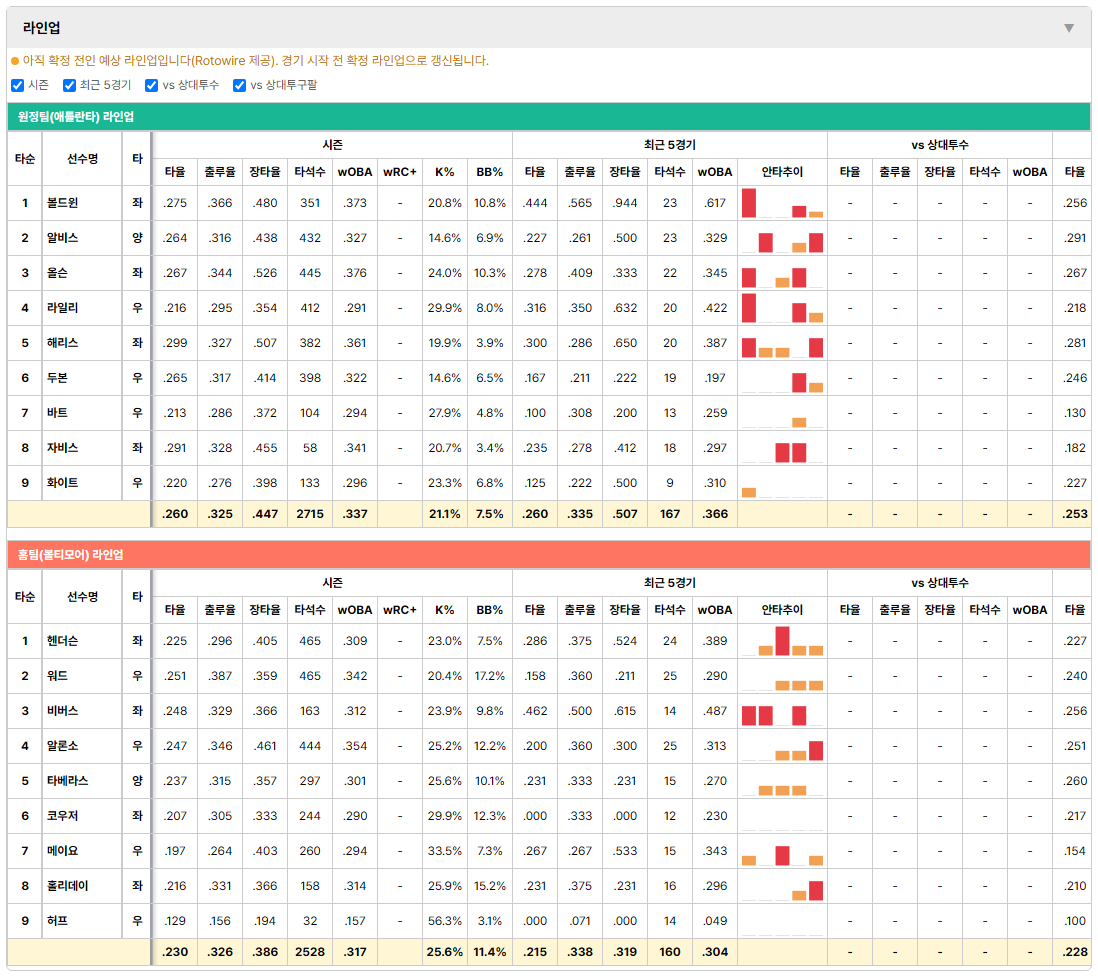Viewport: 1098px width, 977px height.
Task: Click 자비스's red hit-trend bars
Action: [x=791, y=452]
